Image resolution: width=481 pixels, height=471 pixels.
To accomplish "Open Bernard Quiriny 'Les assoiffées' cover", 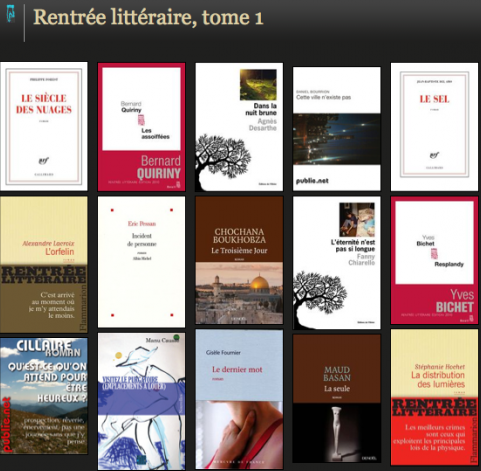I will [141, 127].
